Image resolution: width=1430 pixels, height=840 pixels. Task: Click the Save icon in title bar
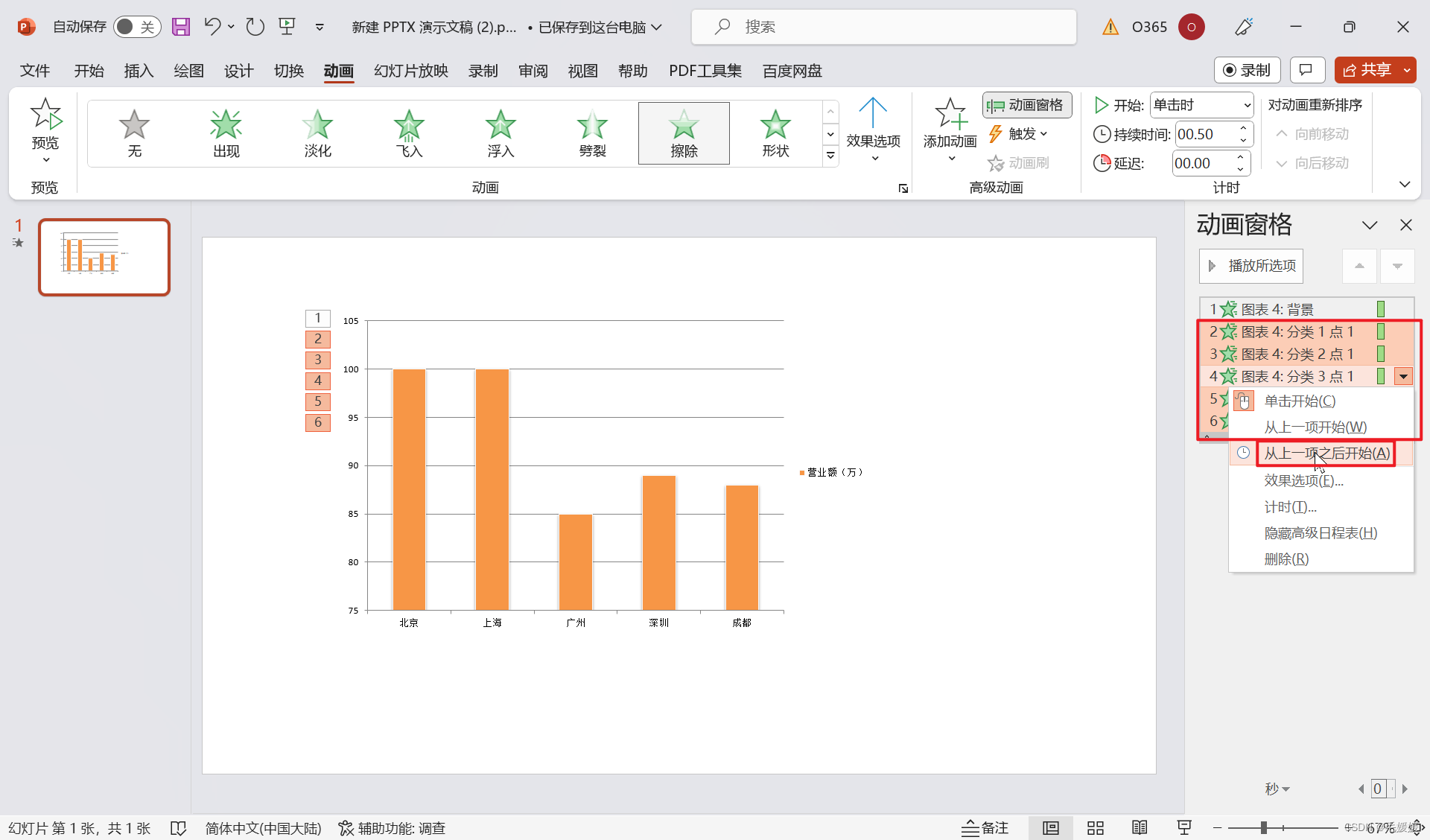point(181,27)
